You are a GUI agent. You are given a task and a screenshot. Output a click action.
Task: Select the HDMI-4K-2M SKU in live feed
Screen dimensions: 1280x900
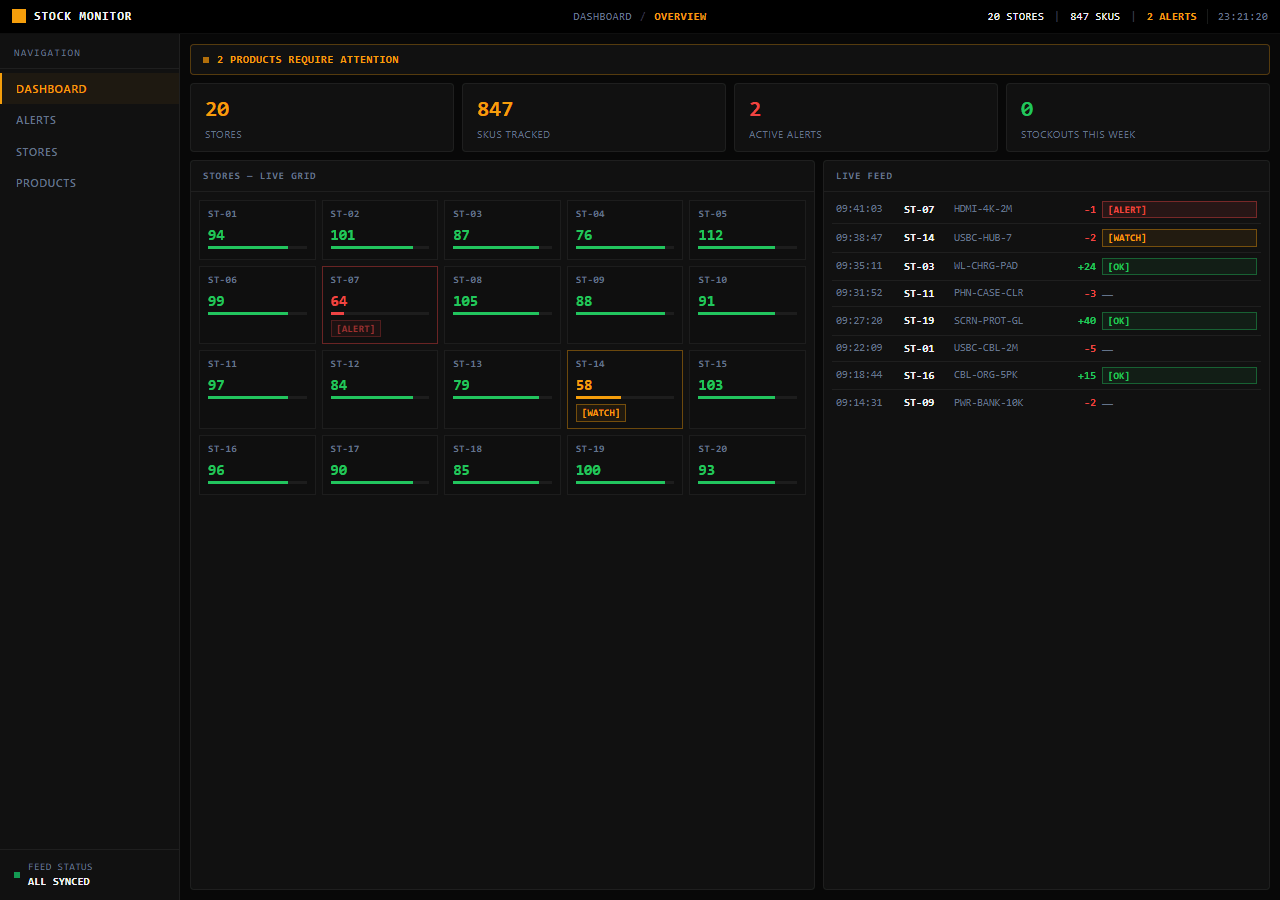pos(983,209)
